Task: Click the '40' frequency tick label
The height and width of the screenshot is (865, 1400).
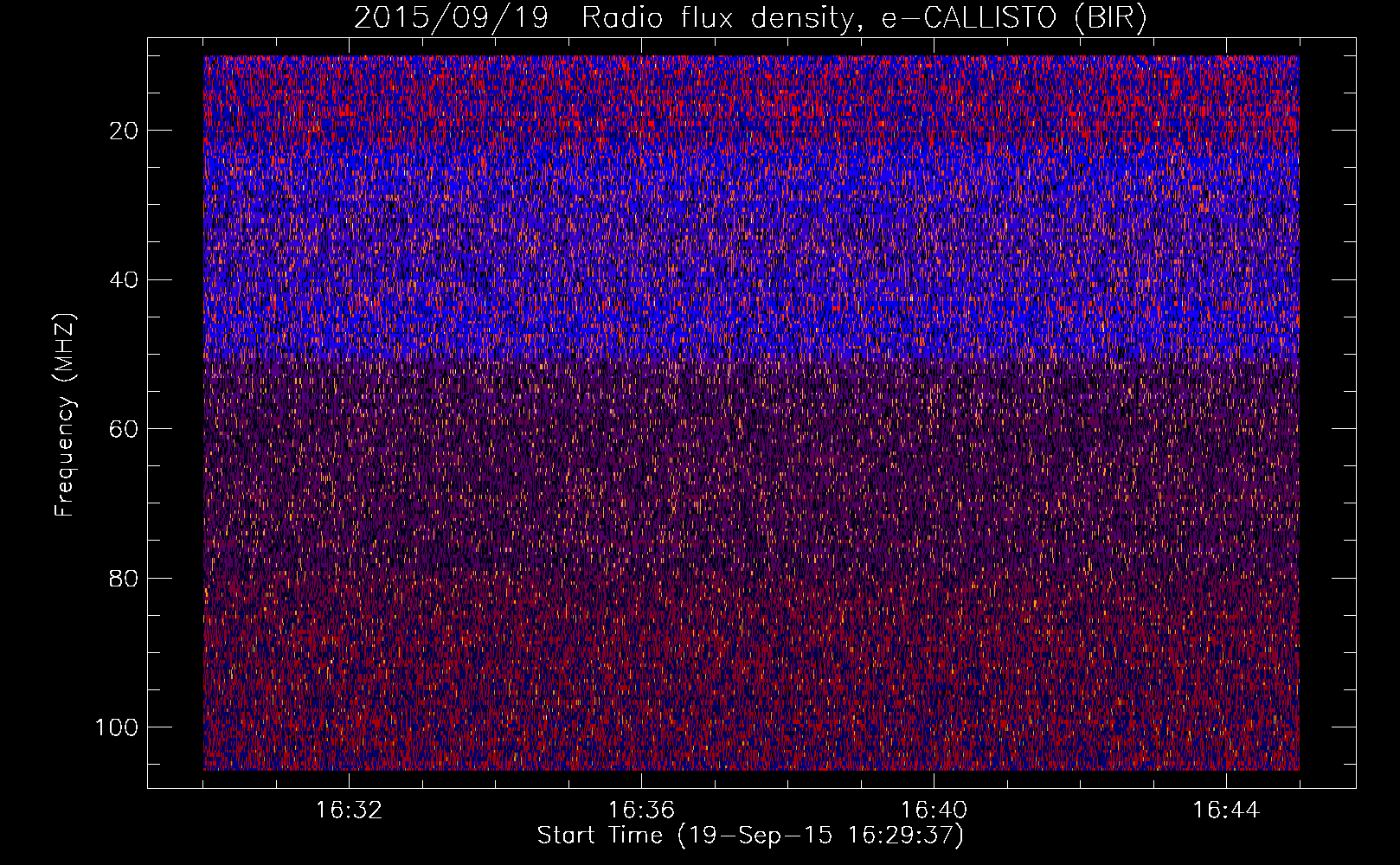Action: pos(125,279)
